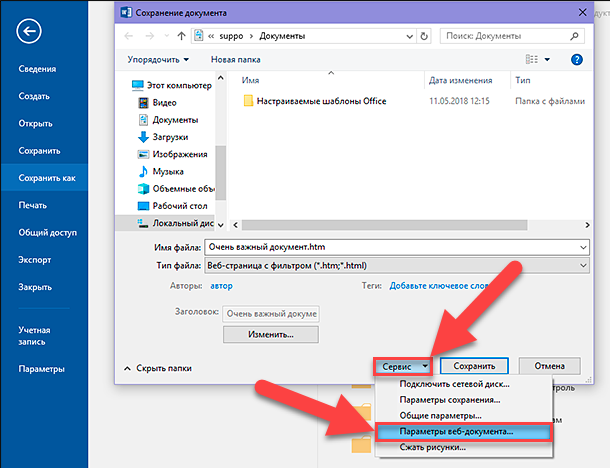Click Закрыть in backstage menu

pyautogui.click(x=35, y=287)
